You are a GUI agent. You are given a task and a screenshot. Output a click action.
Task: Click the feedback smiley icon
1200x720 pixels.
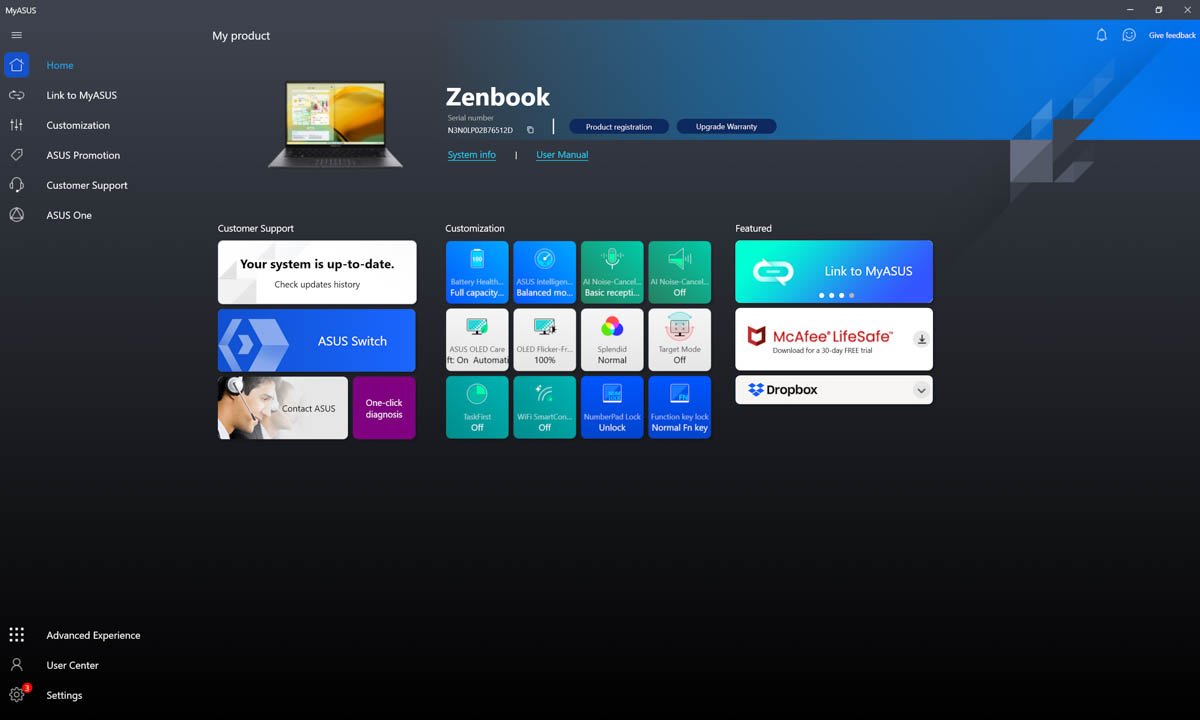1129,35
